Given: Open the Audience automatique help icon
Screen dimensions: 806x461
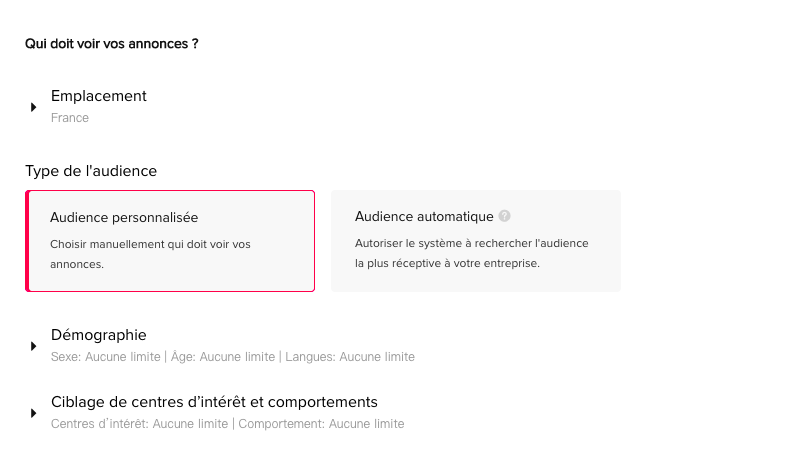Looking at the screenshot, I should [505, 216].
